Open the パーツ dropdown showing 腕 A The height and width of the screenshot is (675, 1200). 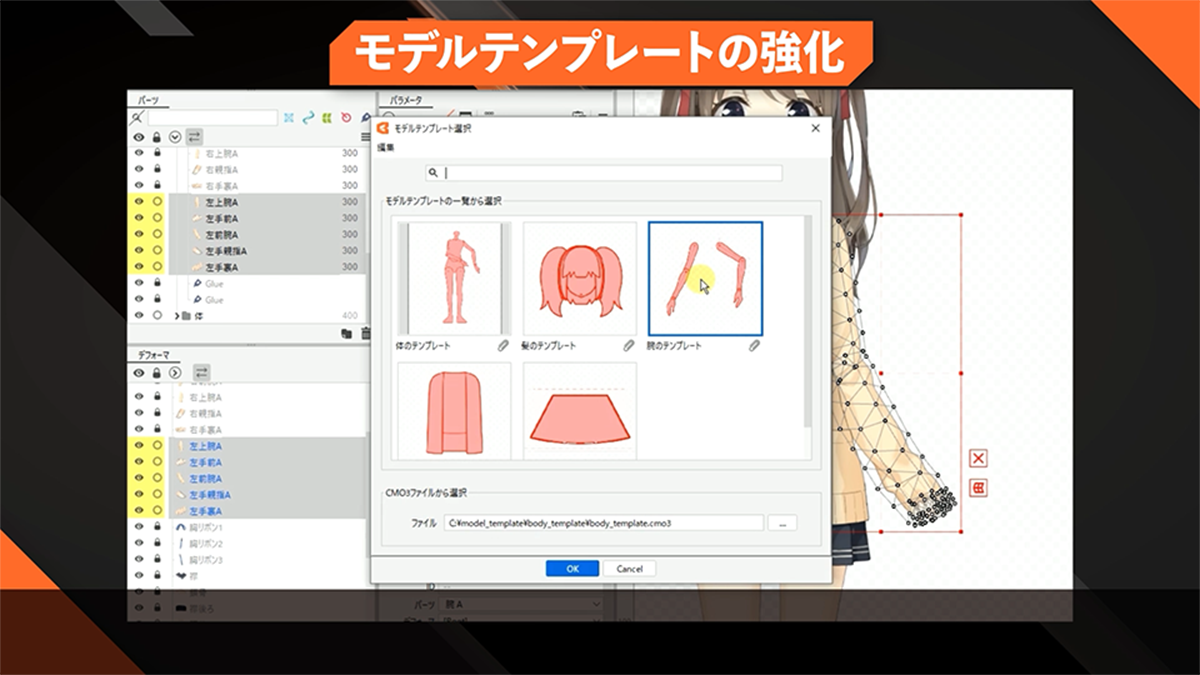pos(521,605)
